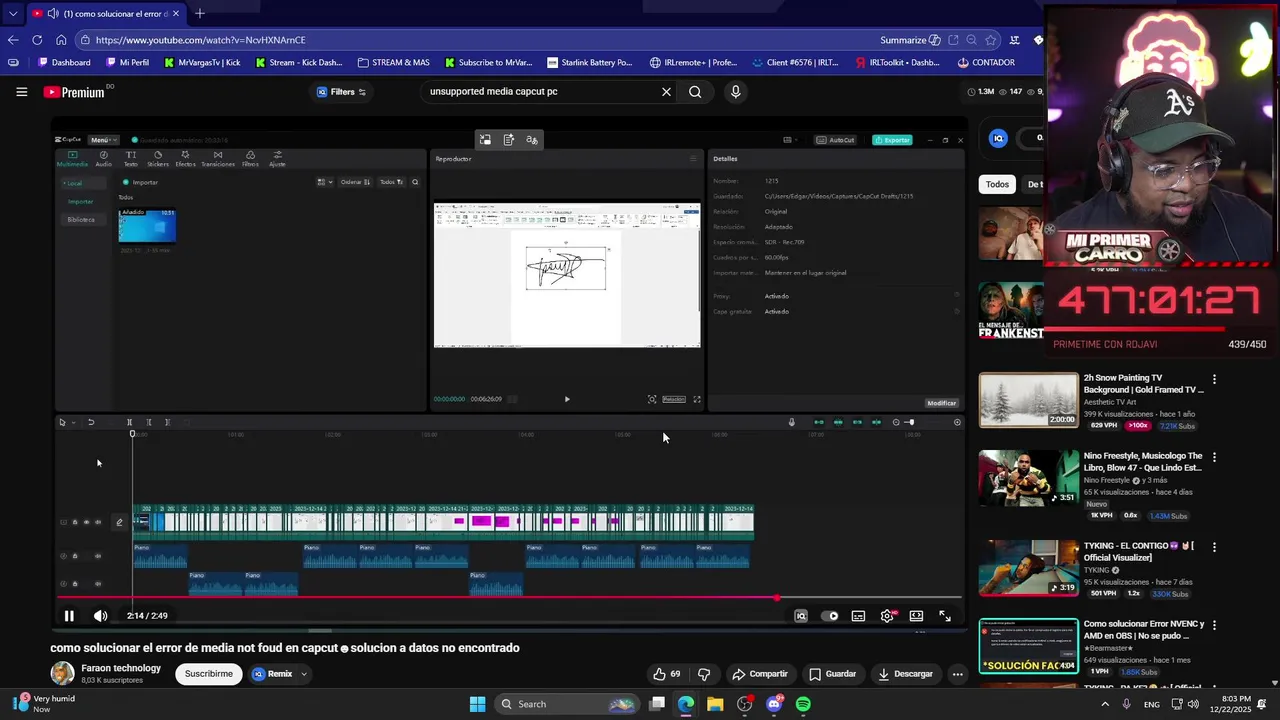
Task: Open TYKING - EL CONTIGO video thumbnail
Action: click(x=1028, y=568)
